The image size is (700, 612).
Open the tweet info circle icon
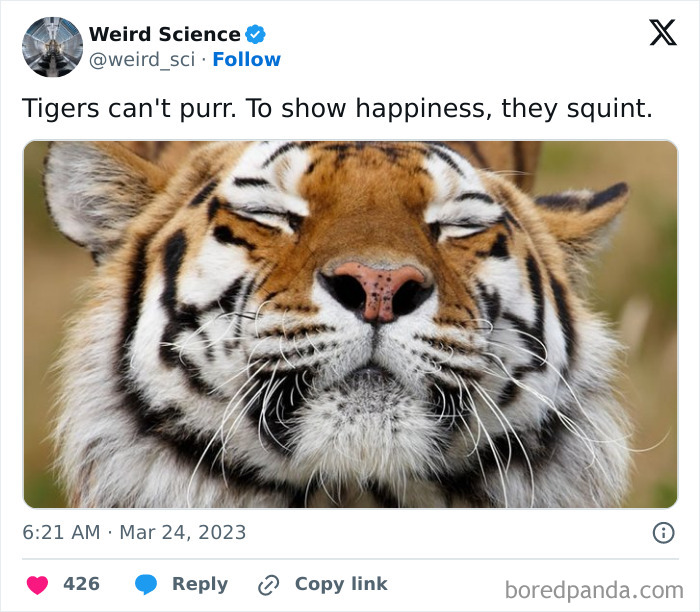(663, 532)
